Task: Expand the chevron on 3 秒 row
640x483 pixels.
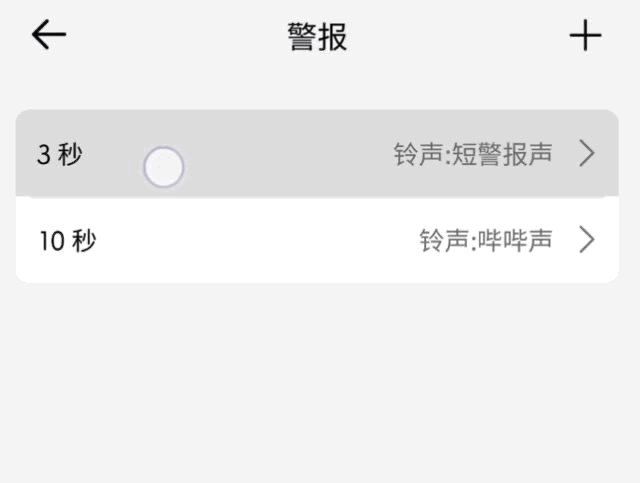Action: coord(587,154)
